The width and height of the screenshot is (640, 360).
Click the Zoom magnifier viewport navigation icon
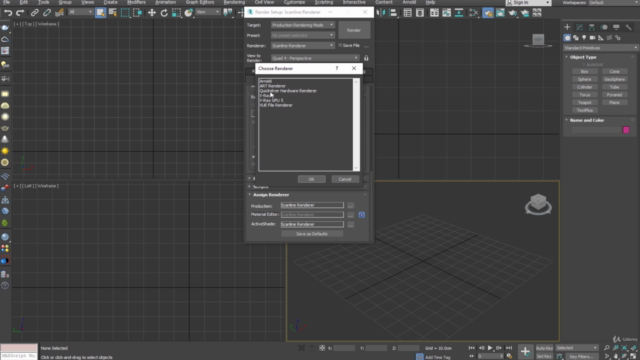pyautogui.click(x=607, y=348)
